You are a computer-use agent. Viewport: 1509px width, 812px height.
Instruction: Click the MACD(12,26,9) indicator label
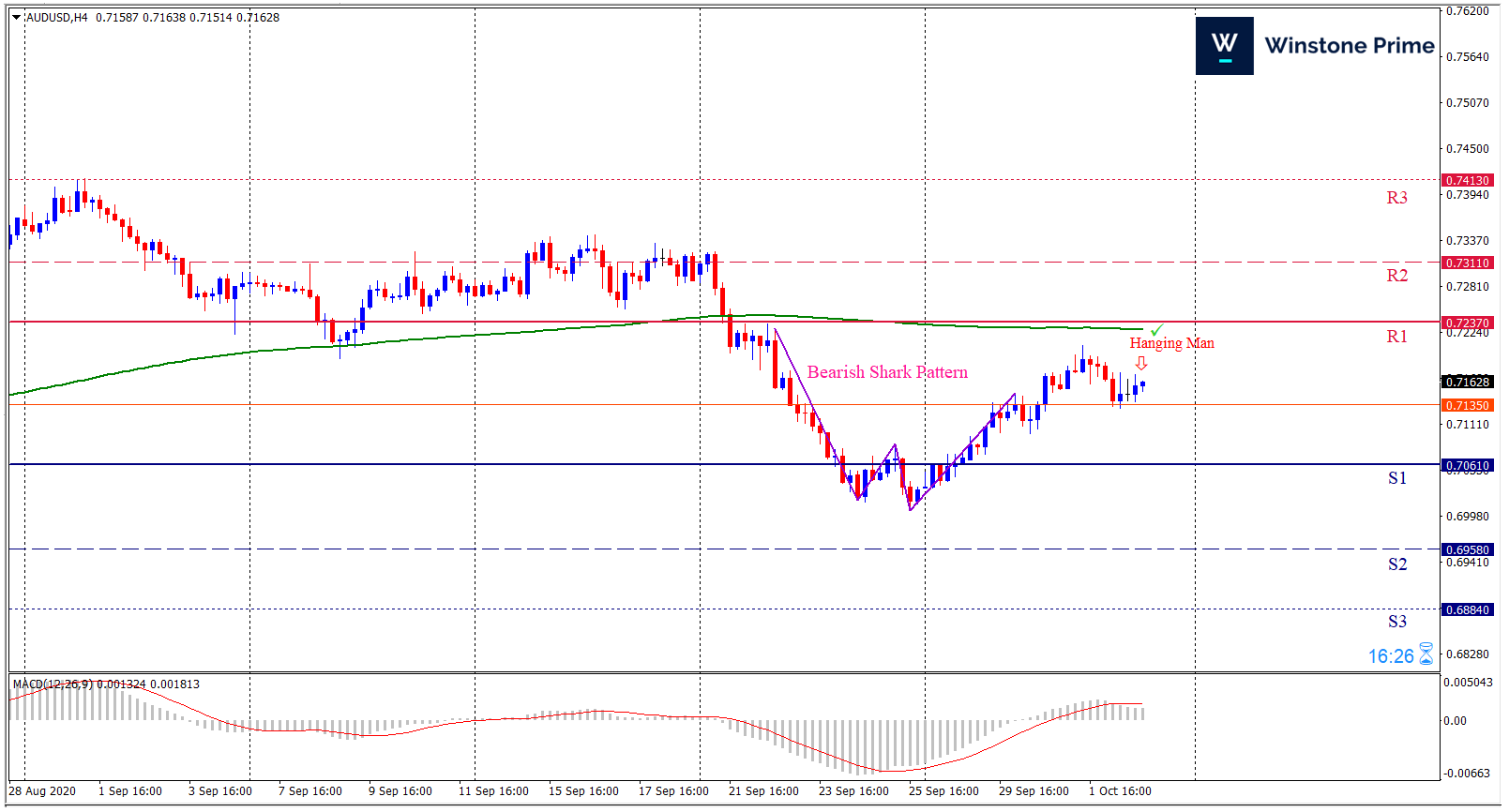[x=53, y=684]
